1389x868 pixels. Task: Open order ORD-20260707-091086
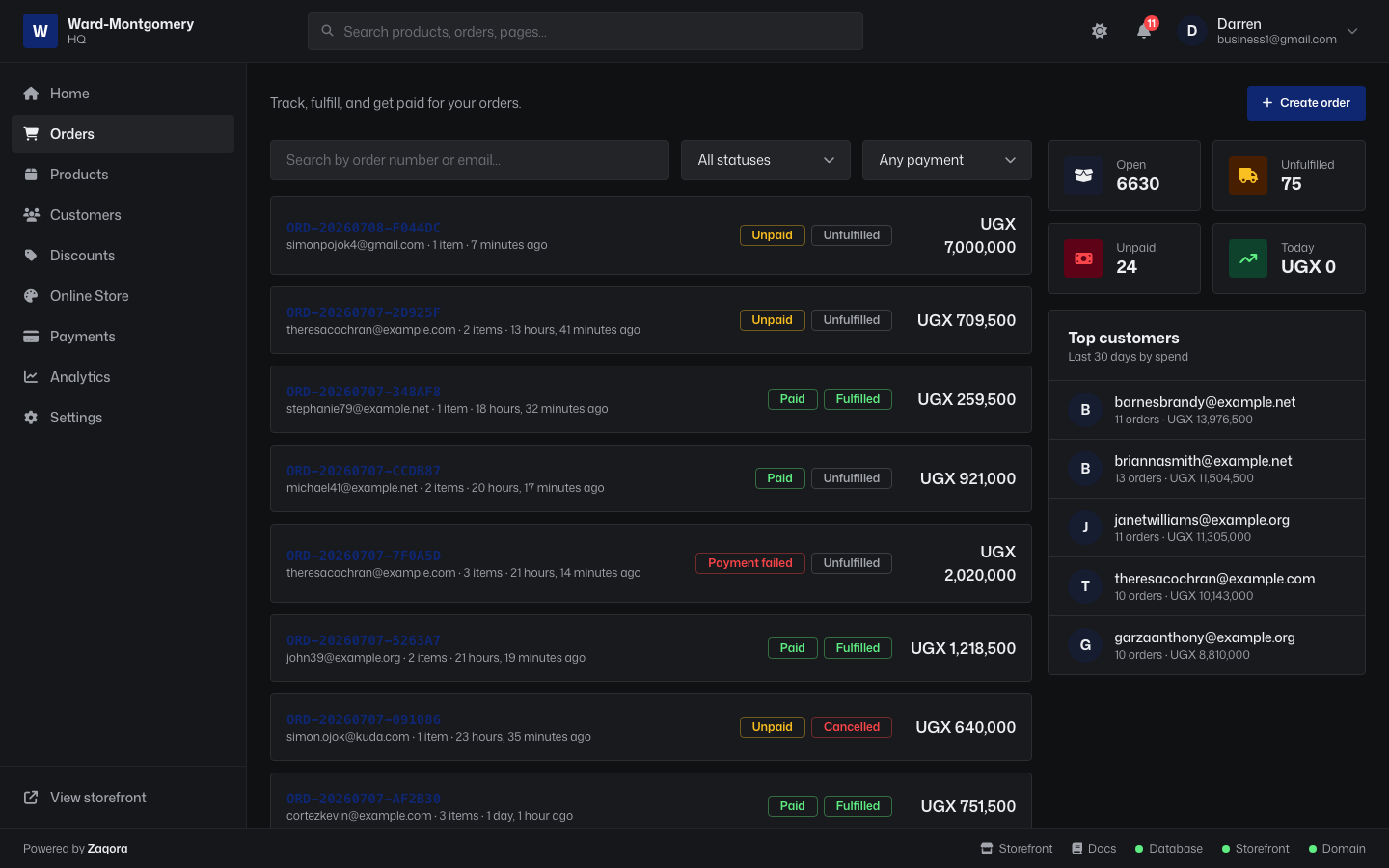[364, 719]
